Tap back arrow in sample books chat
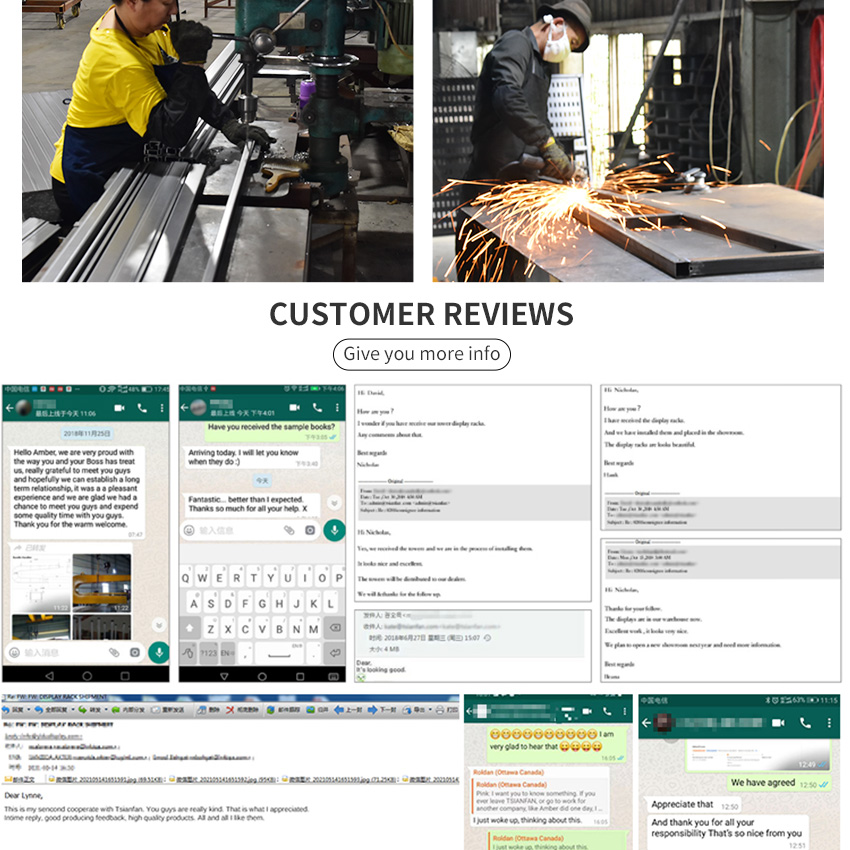The height and width of the screenshot is (850, 850). (184, 407)
